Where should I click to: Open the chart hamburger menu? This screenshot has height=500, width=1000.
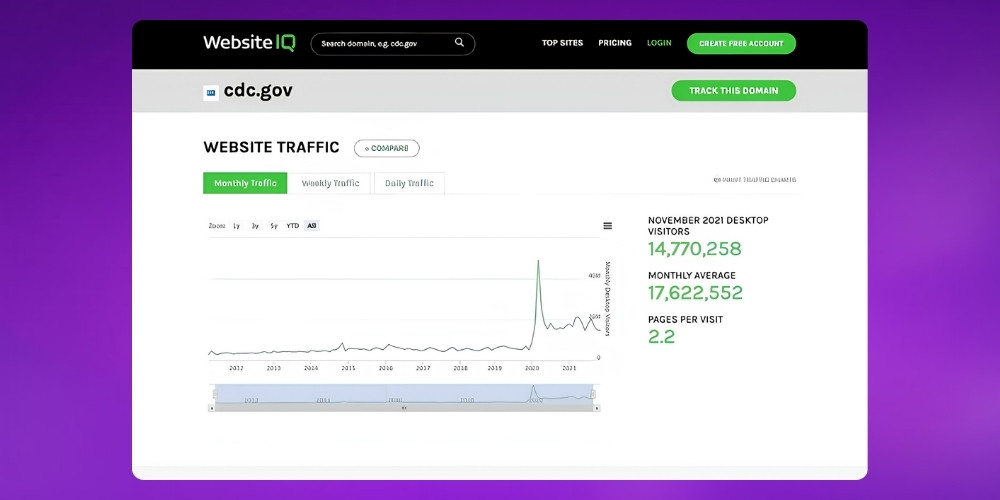608,226
